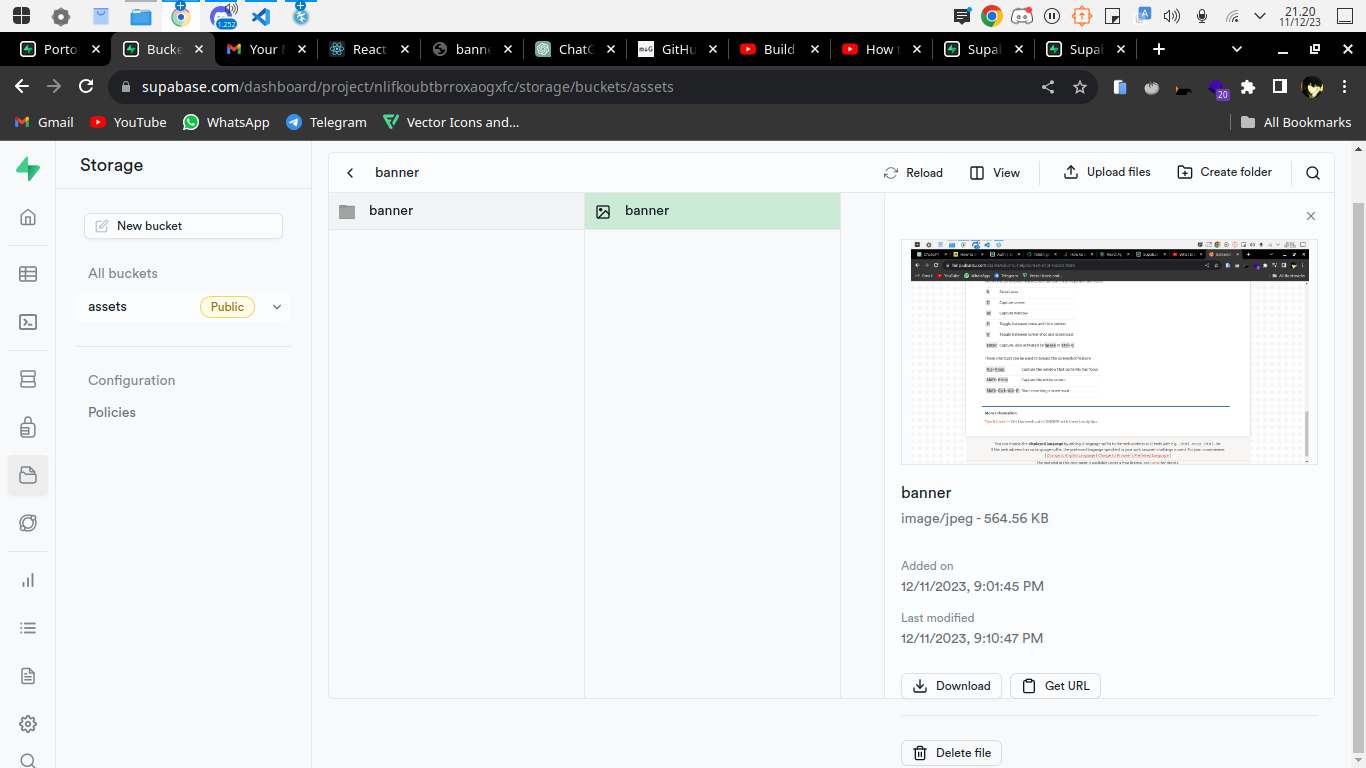Click the banner preview thumbnail image
1366x768 pixels.
(1109, 352)
